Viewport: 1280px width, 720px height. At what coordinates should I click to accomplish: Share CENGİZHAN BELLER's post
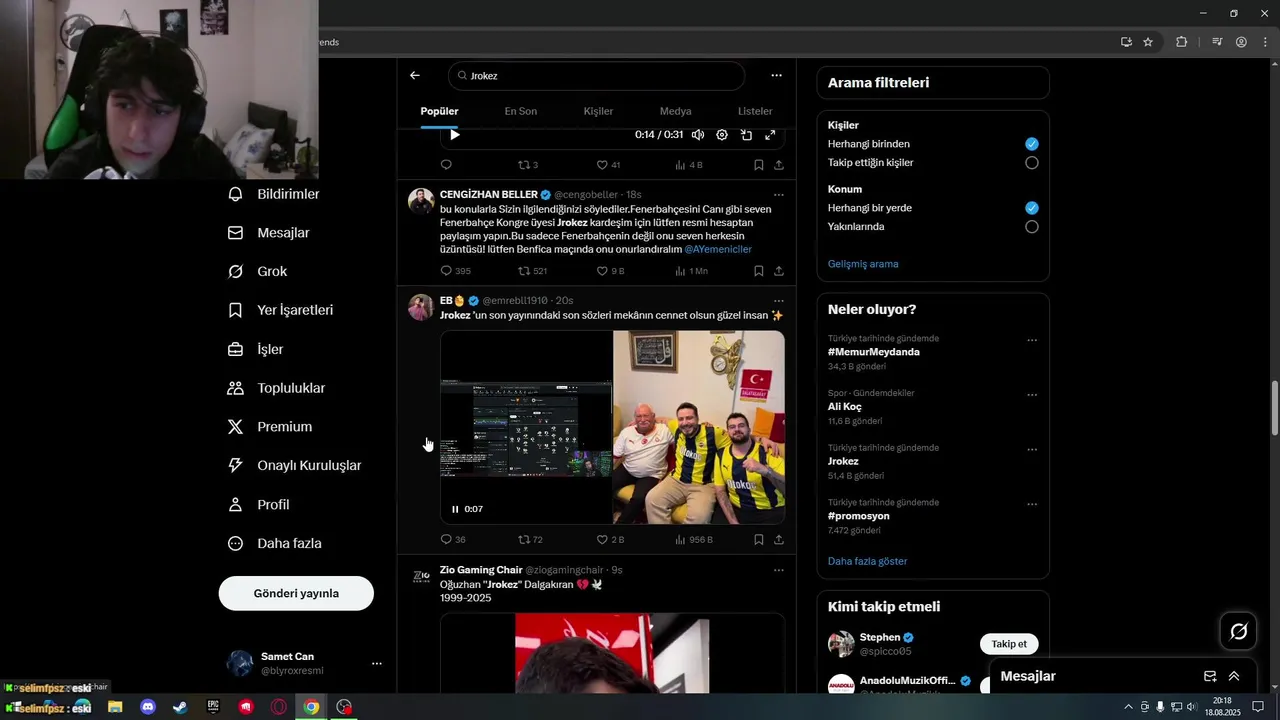tap(779, 271)
